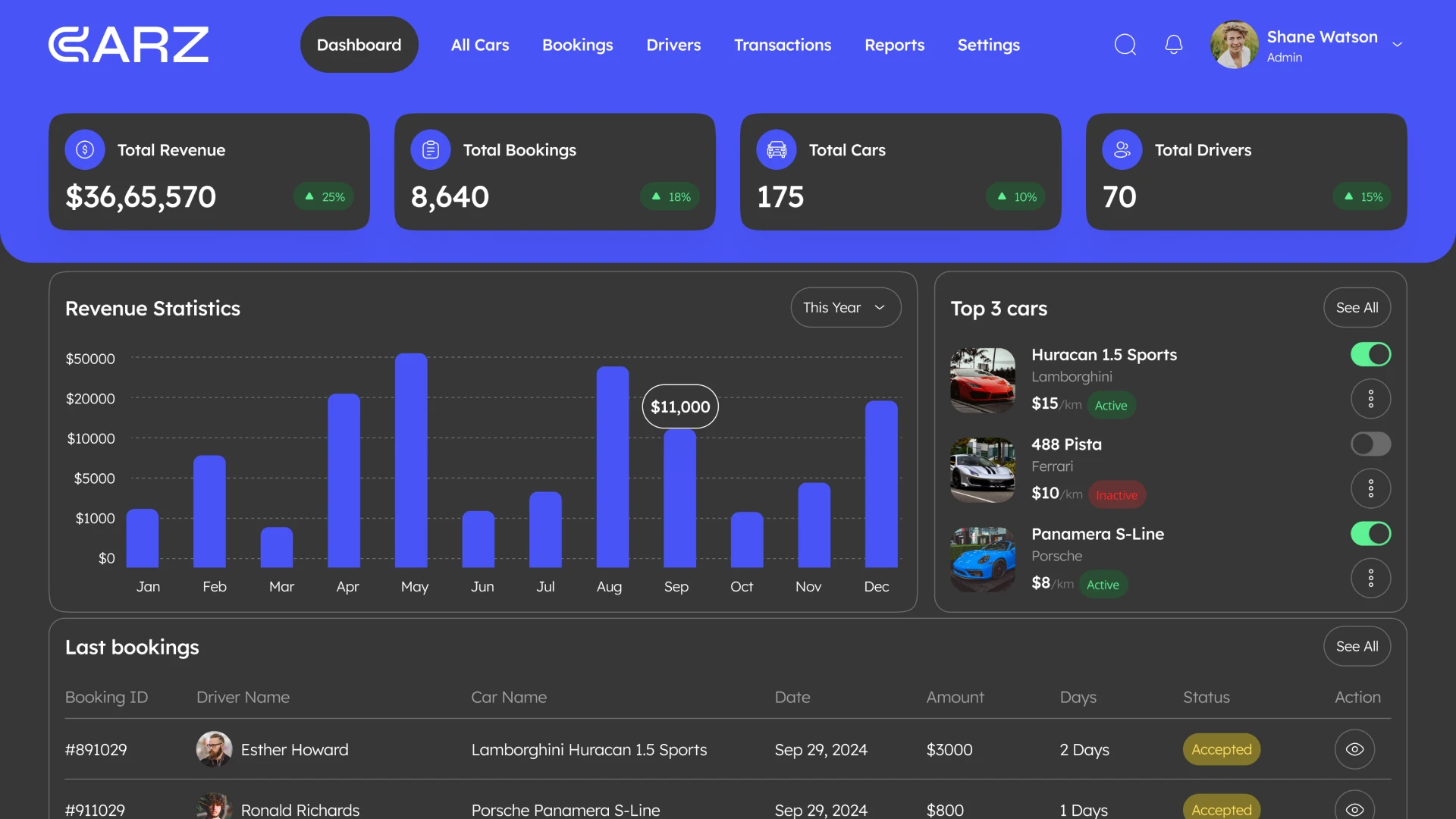Open the notifications bell
The image size is (1456, 819).
pos(1173,45)
